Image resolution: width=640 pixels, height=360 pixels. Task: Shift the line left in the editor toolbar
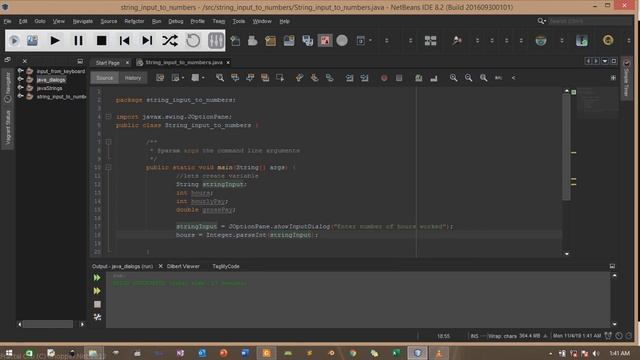coord(349,78)
